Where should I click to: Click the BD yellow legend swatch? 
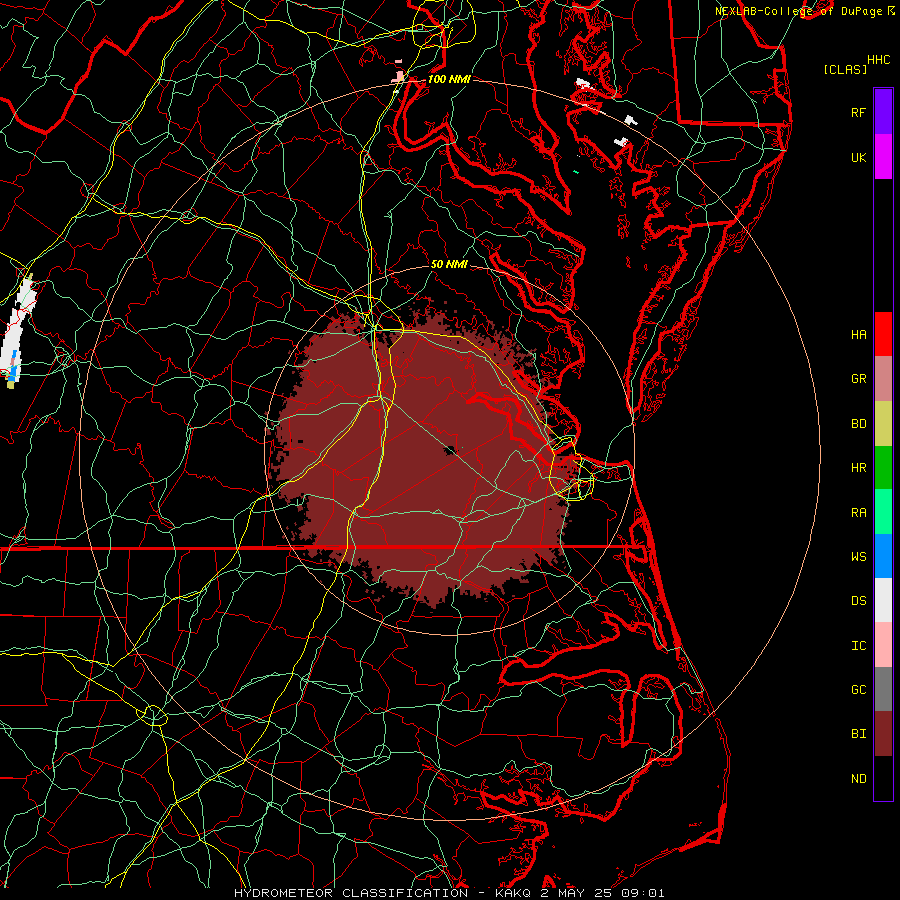883,423
